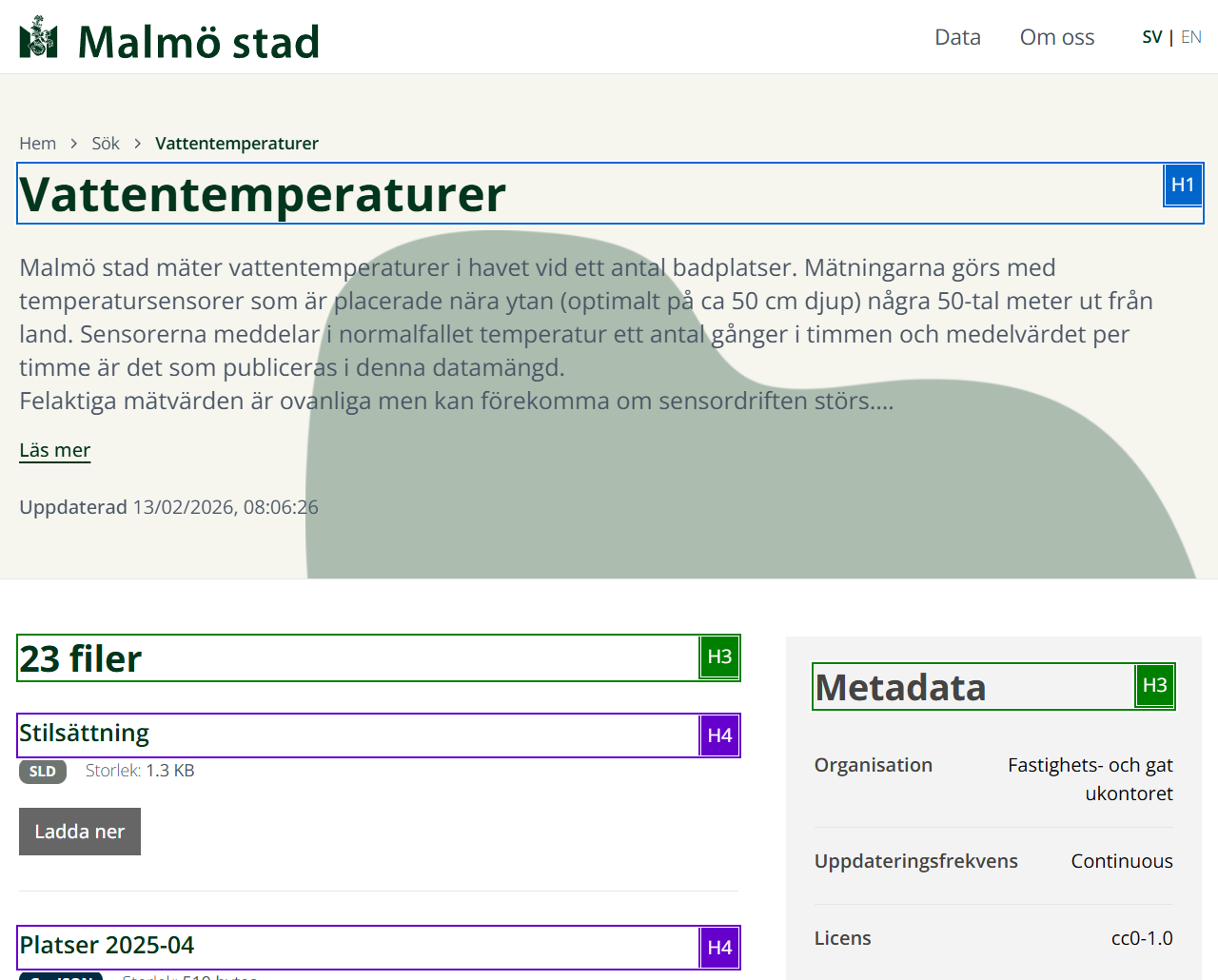Switch language to EN

(1191, 37)
